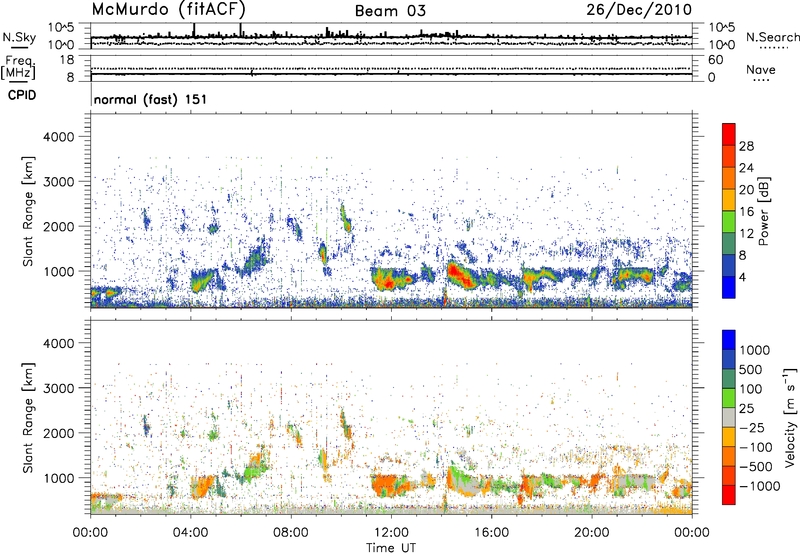Click the 'Nave' legend label
This screenshot has width=800, height=554.
point(761,70)
